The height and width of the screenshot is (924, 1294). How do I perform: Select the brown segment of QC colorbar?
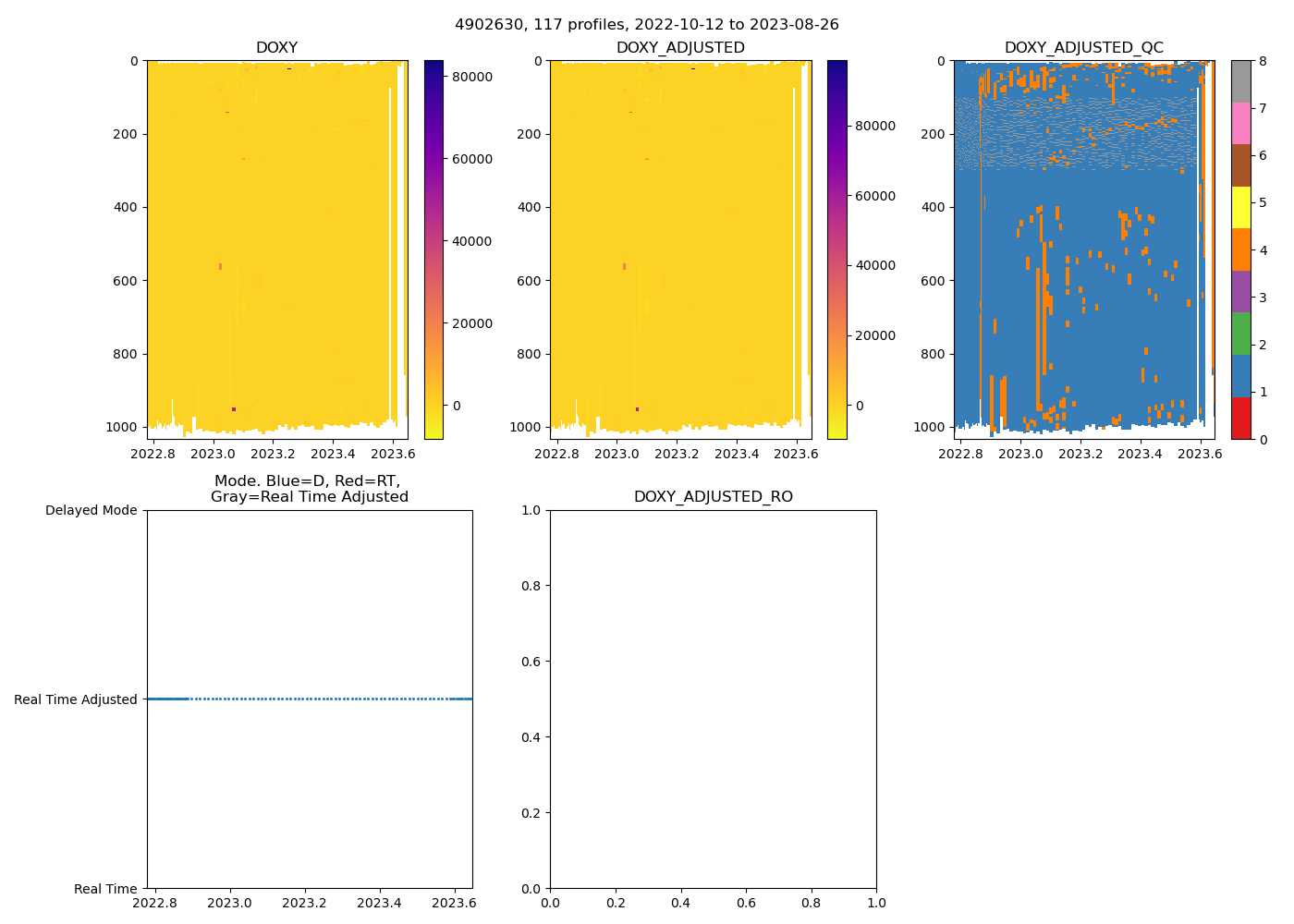(1240, 165)
